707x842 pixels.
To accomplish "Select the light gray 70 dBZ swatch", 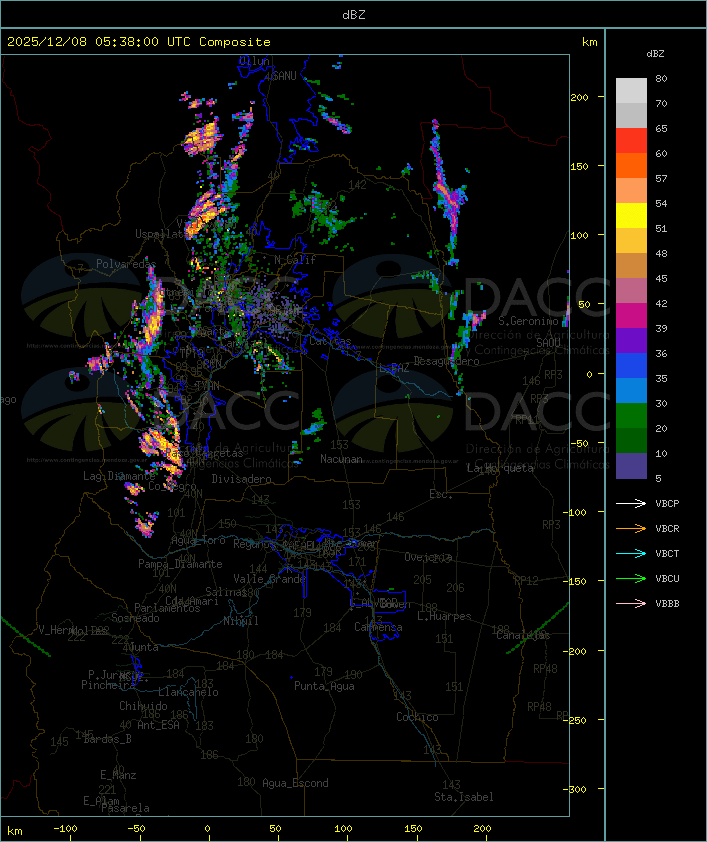I will pos(631,91).
